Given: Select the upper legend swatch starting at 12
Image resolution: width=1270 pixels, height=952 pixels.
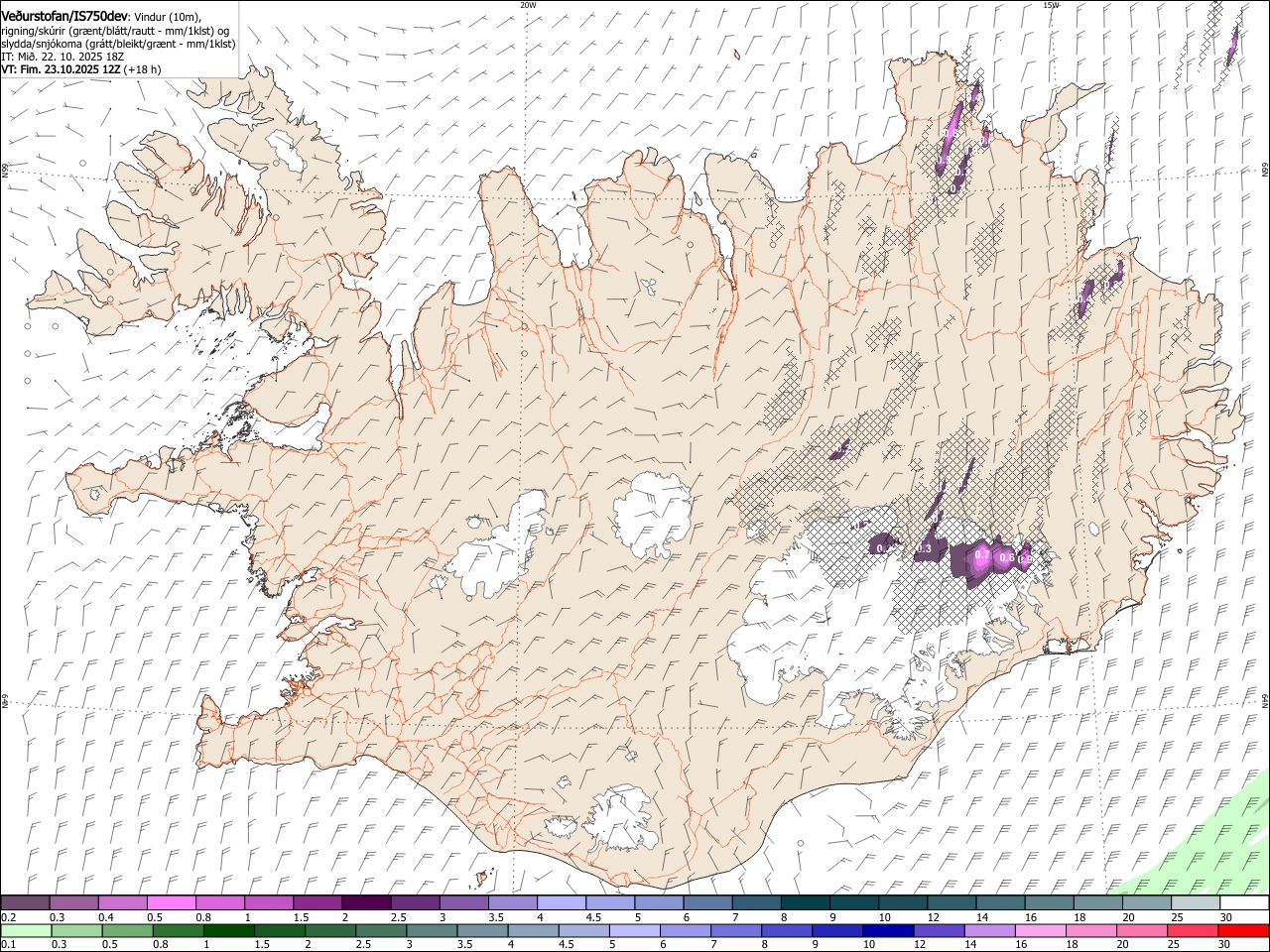Looking at the screenshot, I should click(951, 903).
